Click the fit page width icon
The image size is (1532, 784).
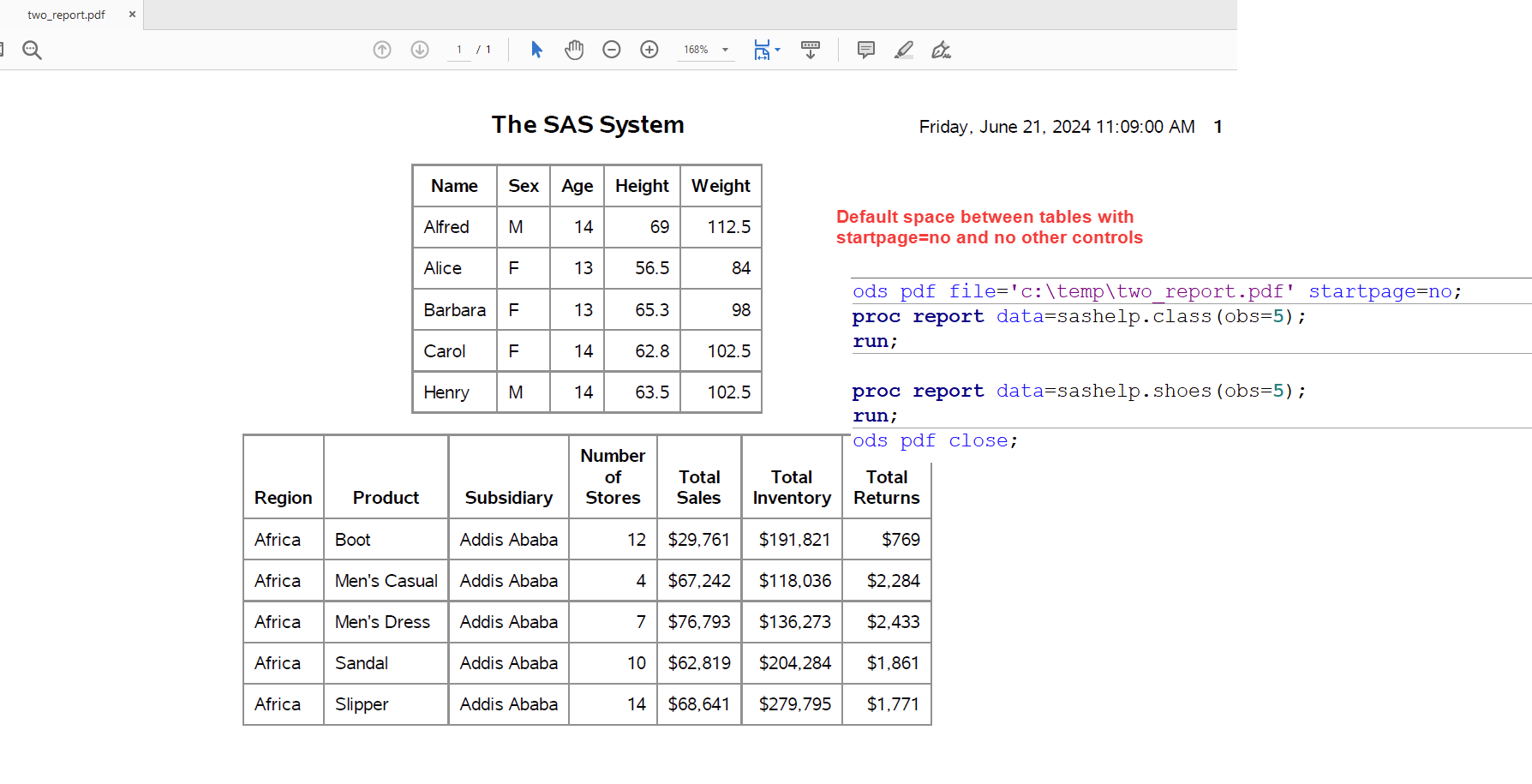tap(762, 50)
